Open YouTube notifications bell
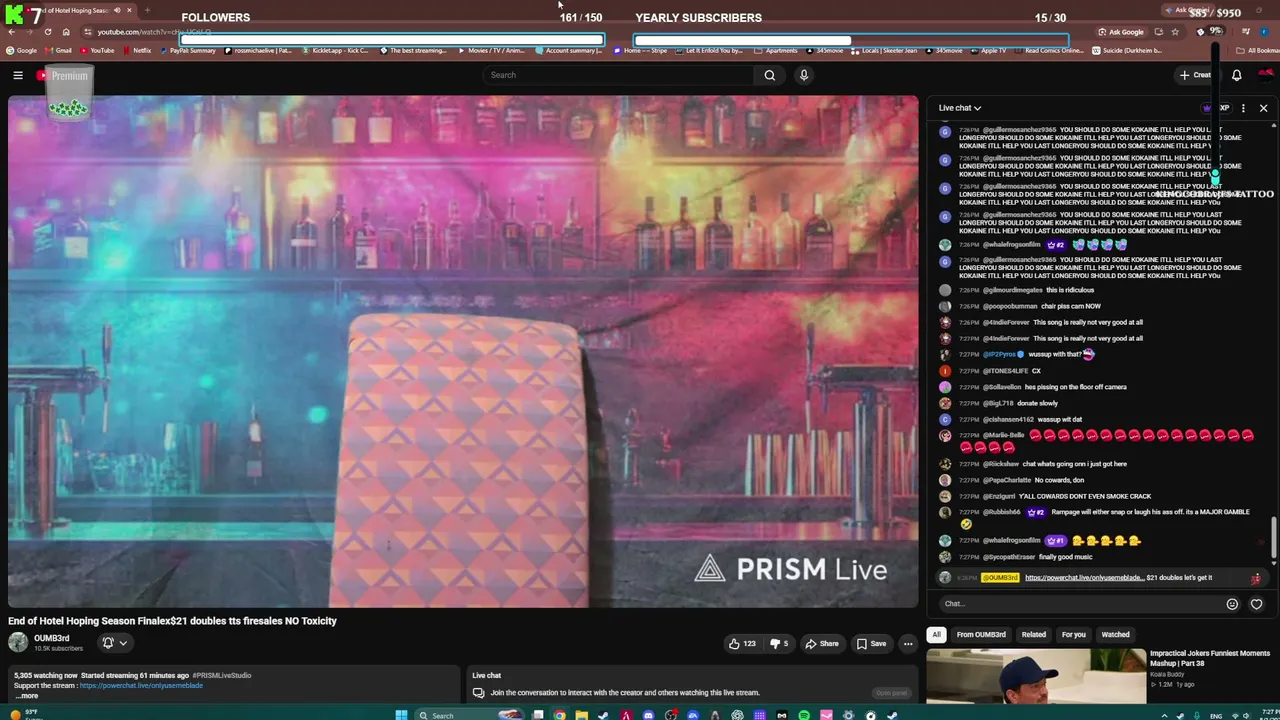Viewport: 1280px width, 720px height. (x=1237, y=75)
